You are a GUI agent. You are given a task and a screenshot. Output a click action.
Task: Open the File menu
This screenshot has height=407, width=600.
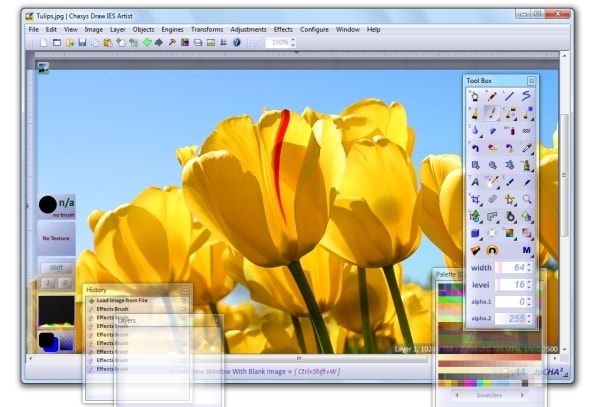point(33,29)
